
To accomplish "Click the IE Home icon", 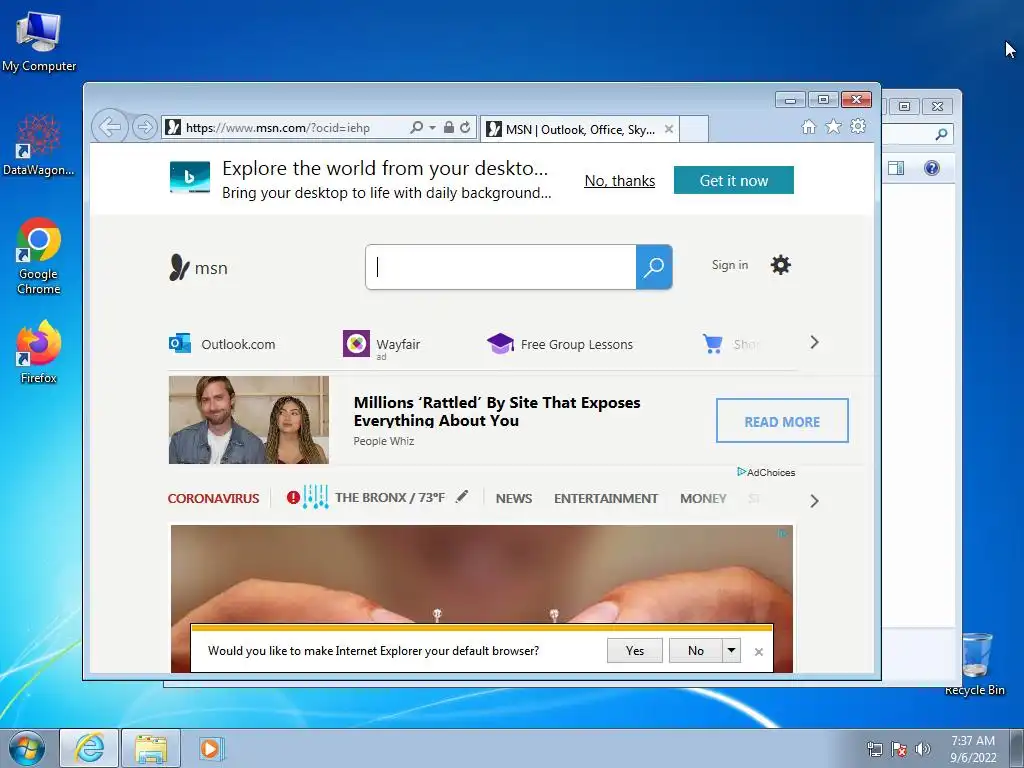I will pos(809,127).
